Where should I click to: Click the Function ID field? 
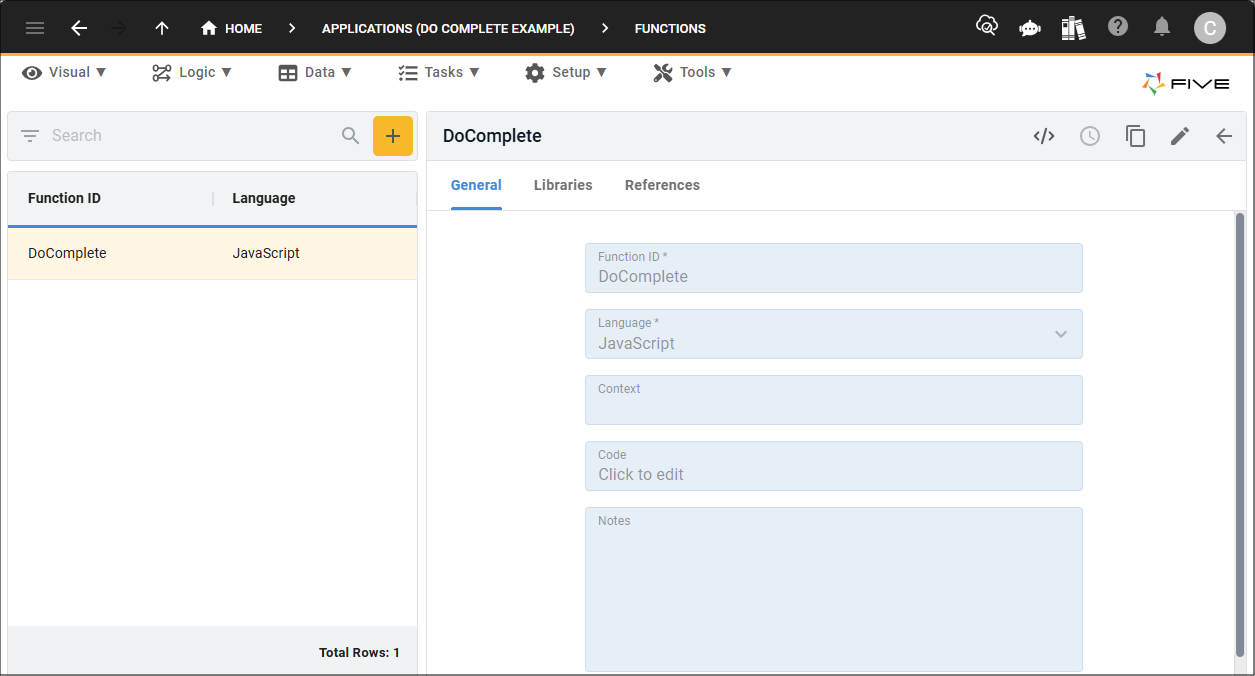point(833,268)
